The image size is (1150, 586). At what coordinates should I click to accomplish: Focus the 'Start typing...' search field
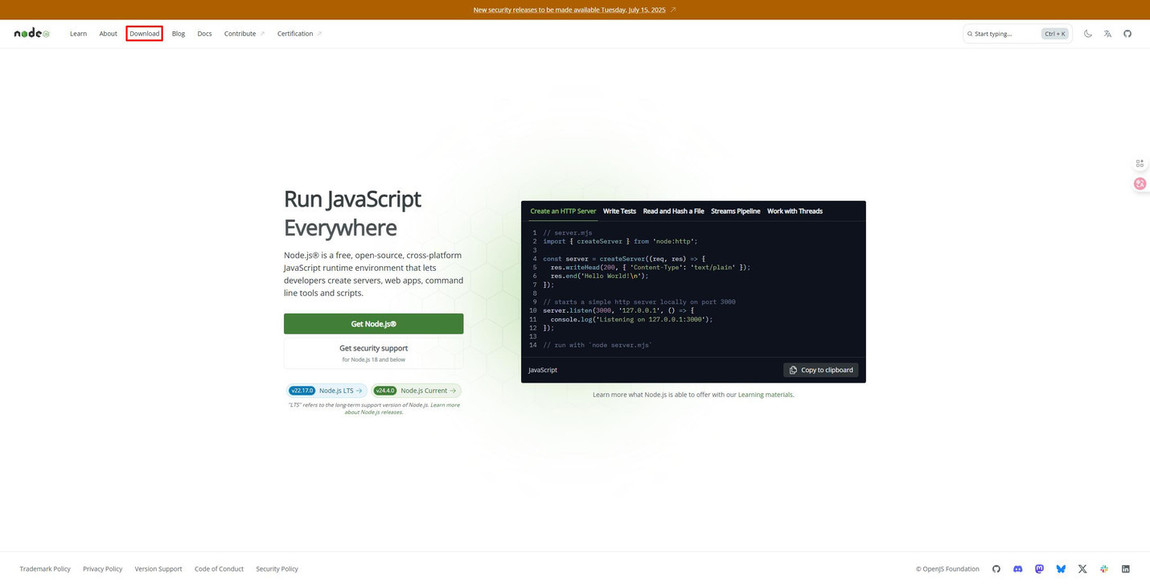click(x=1017, y=34)
